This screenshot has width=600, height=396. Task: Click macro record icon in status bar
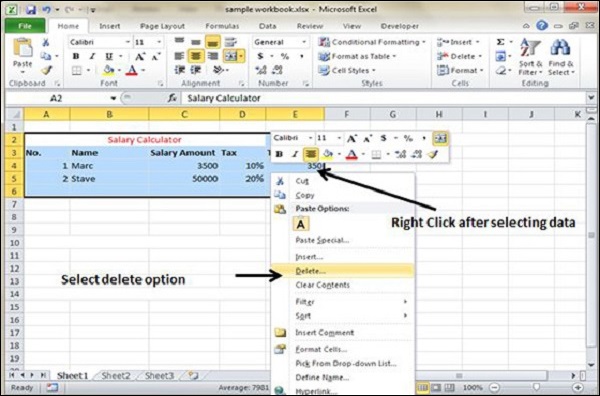pos(52,388)
